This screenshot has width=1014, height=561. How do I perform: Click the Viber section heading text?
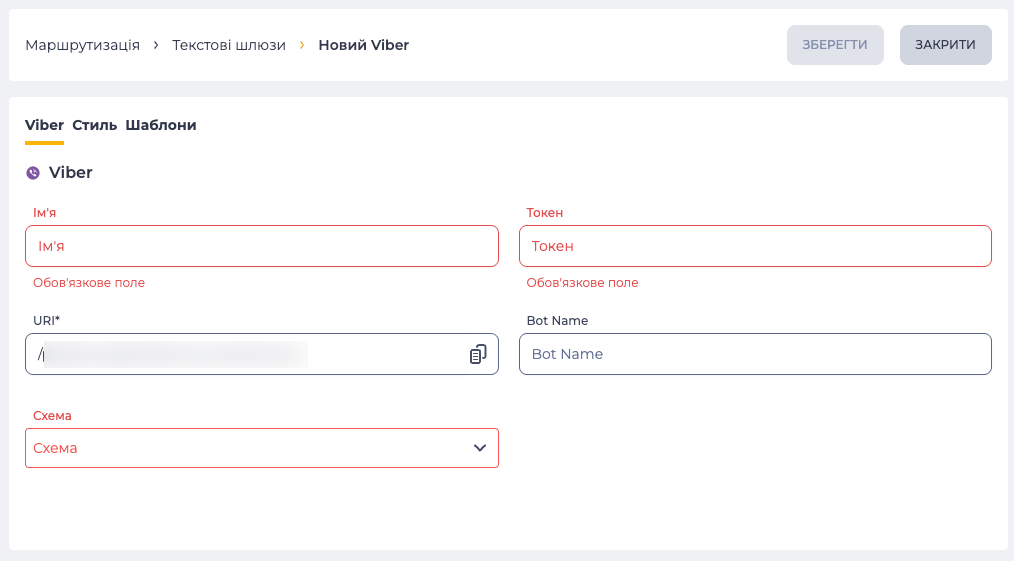[70, 173]
